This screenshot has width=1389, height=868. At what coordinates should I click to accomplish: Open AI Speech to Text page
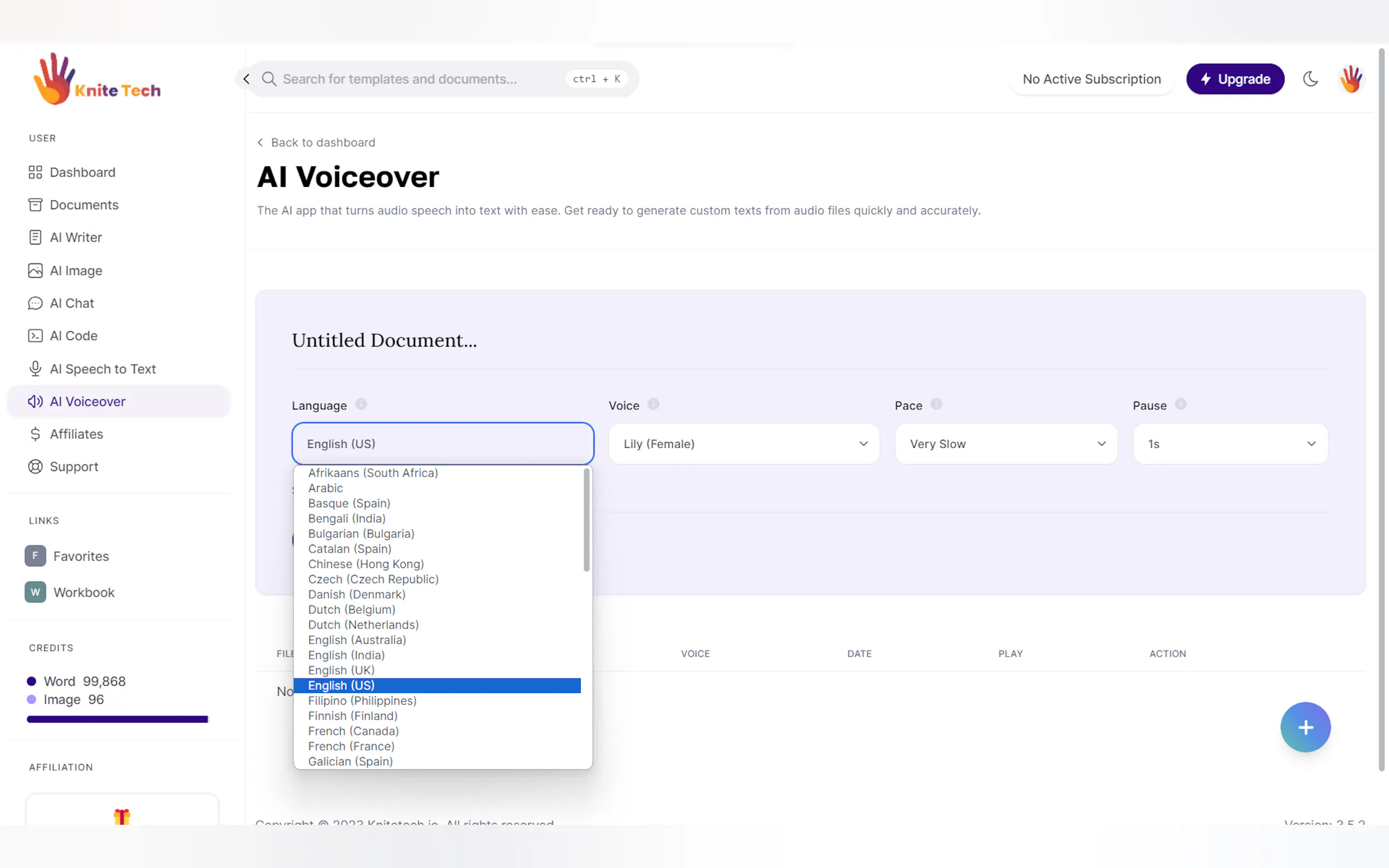102,368
